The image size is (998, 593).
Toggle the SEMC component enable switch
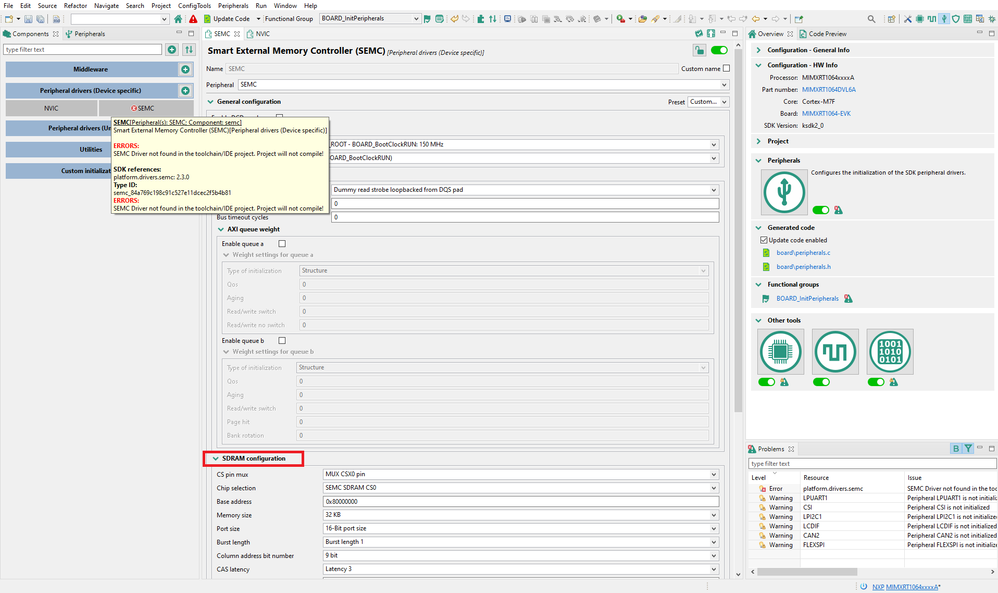pyautogui.click(x=719, y=50)
